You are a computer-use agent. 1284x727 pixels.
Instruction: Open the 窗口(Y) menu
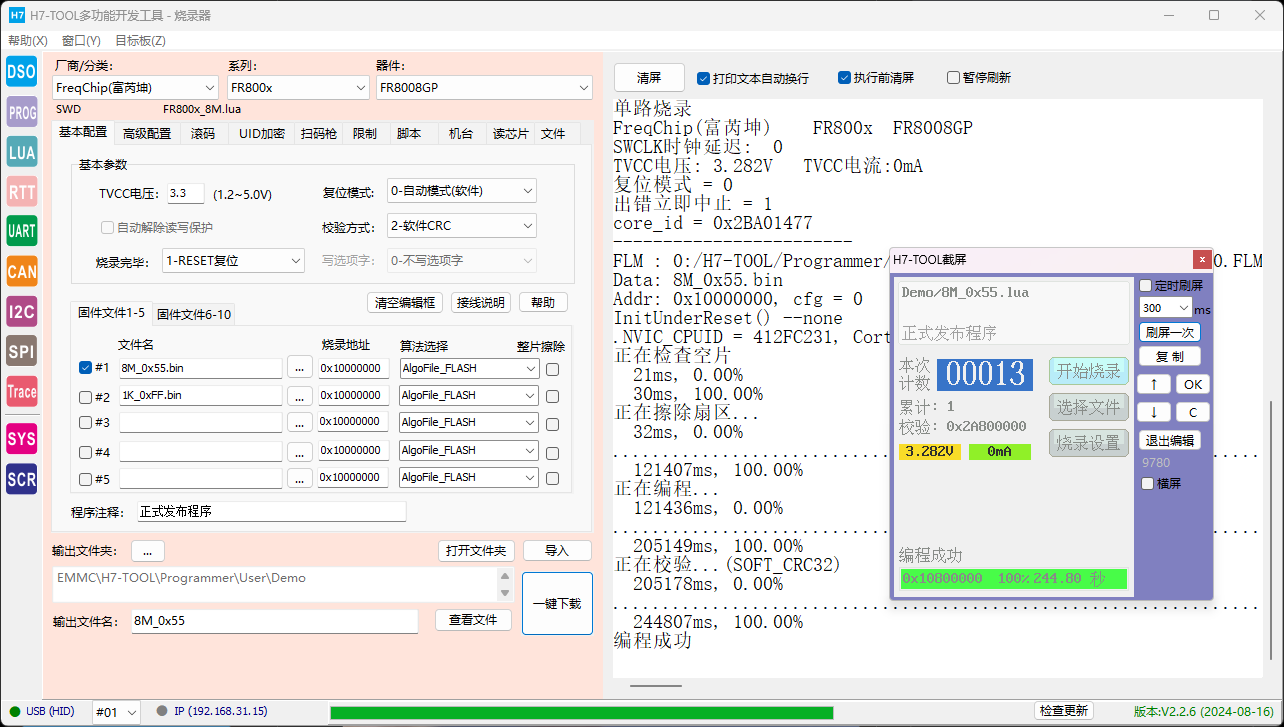(81, 41)
